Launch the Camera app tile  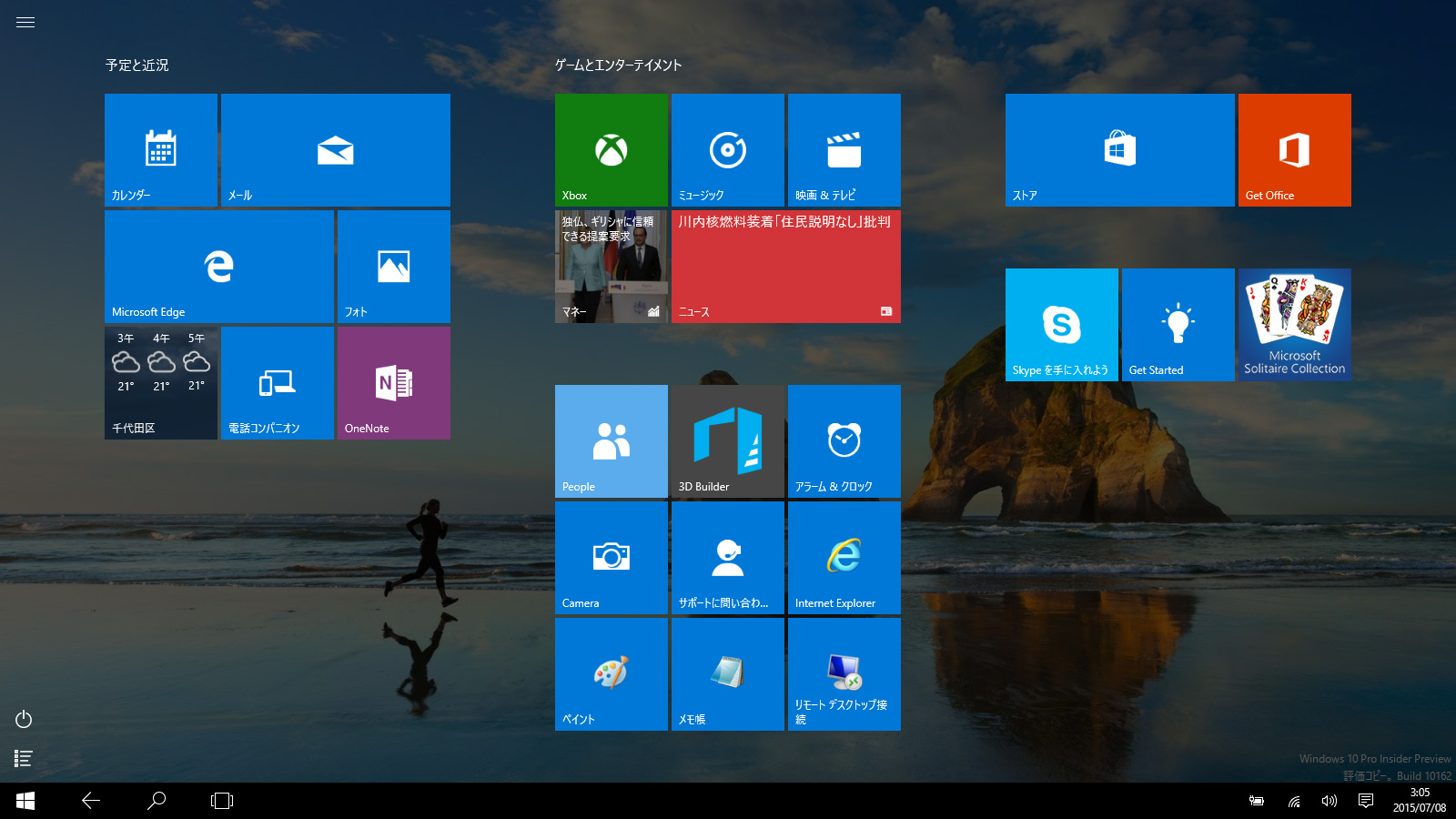[x=611, y=558]
